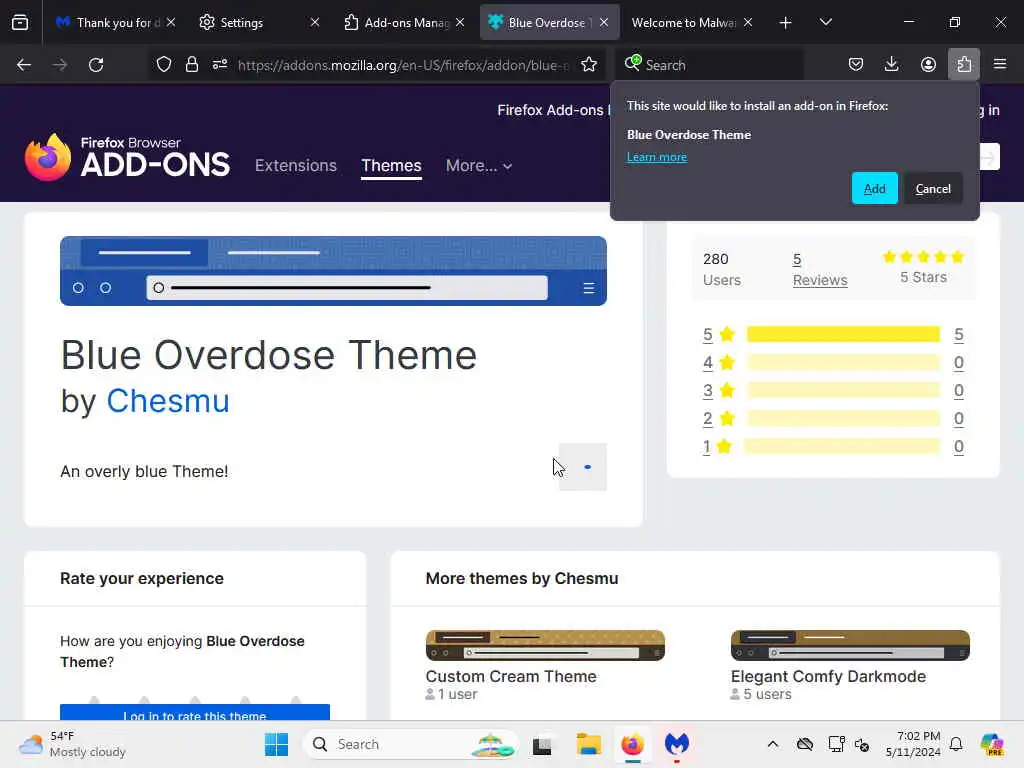Open display connection tray icon

[x=835, y=744]
